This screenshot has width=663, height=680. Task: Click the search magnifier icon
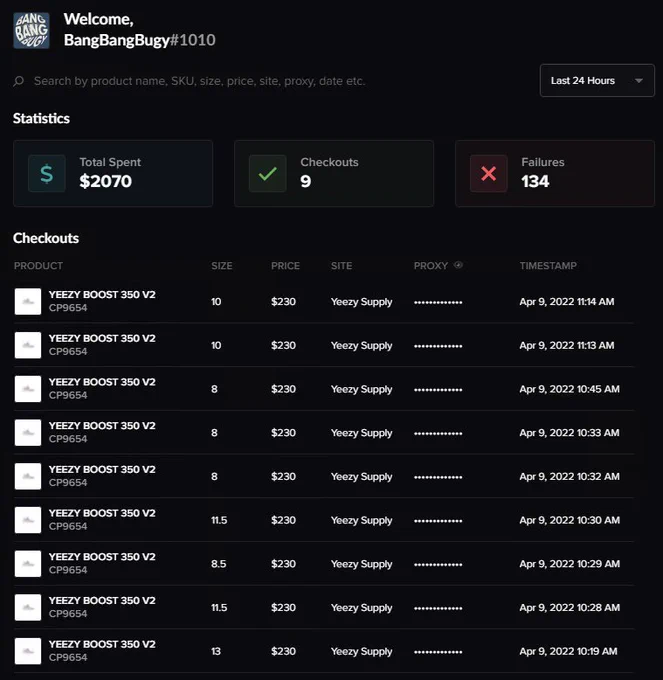(19, 81)
